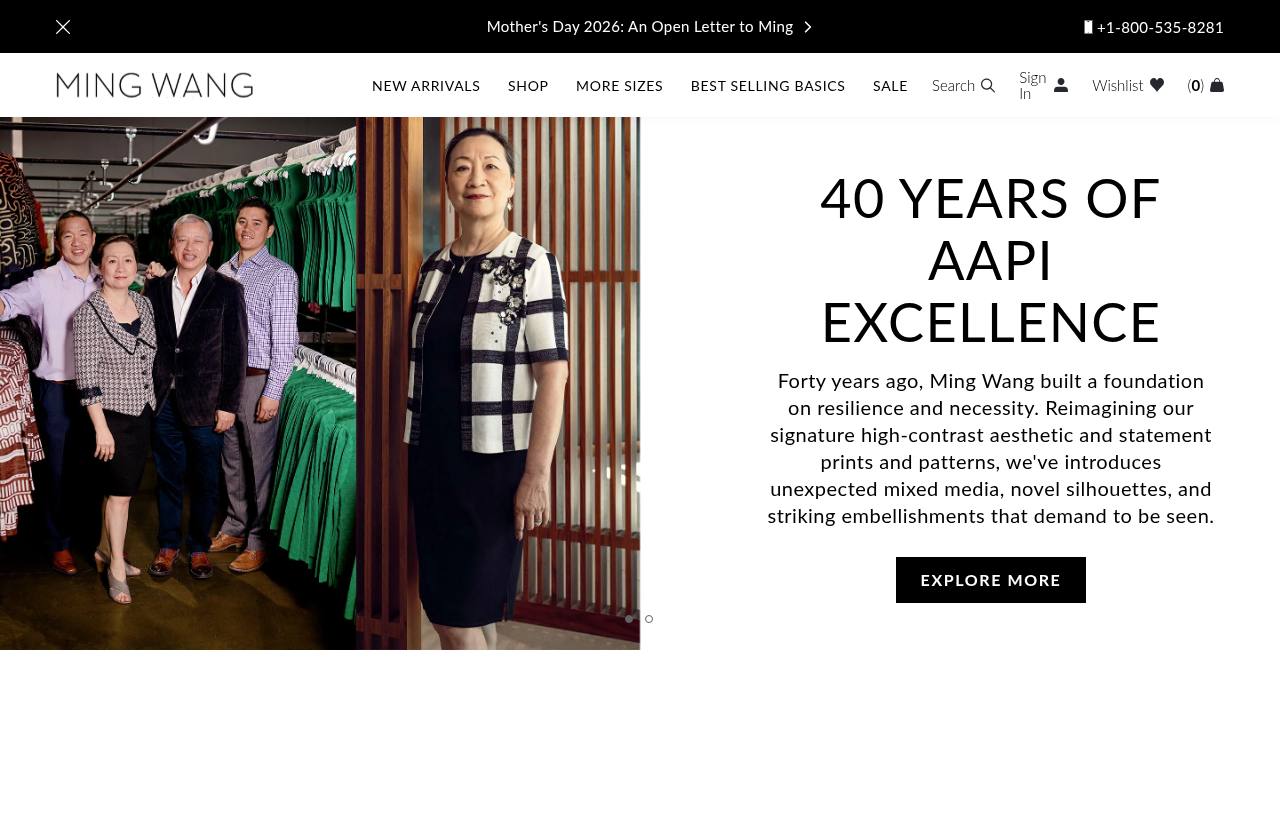
Task: Click the wishlist heart icon
Action: [x=1157, y=85]
